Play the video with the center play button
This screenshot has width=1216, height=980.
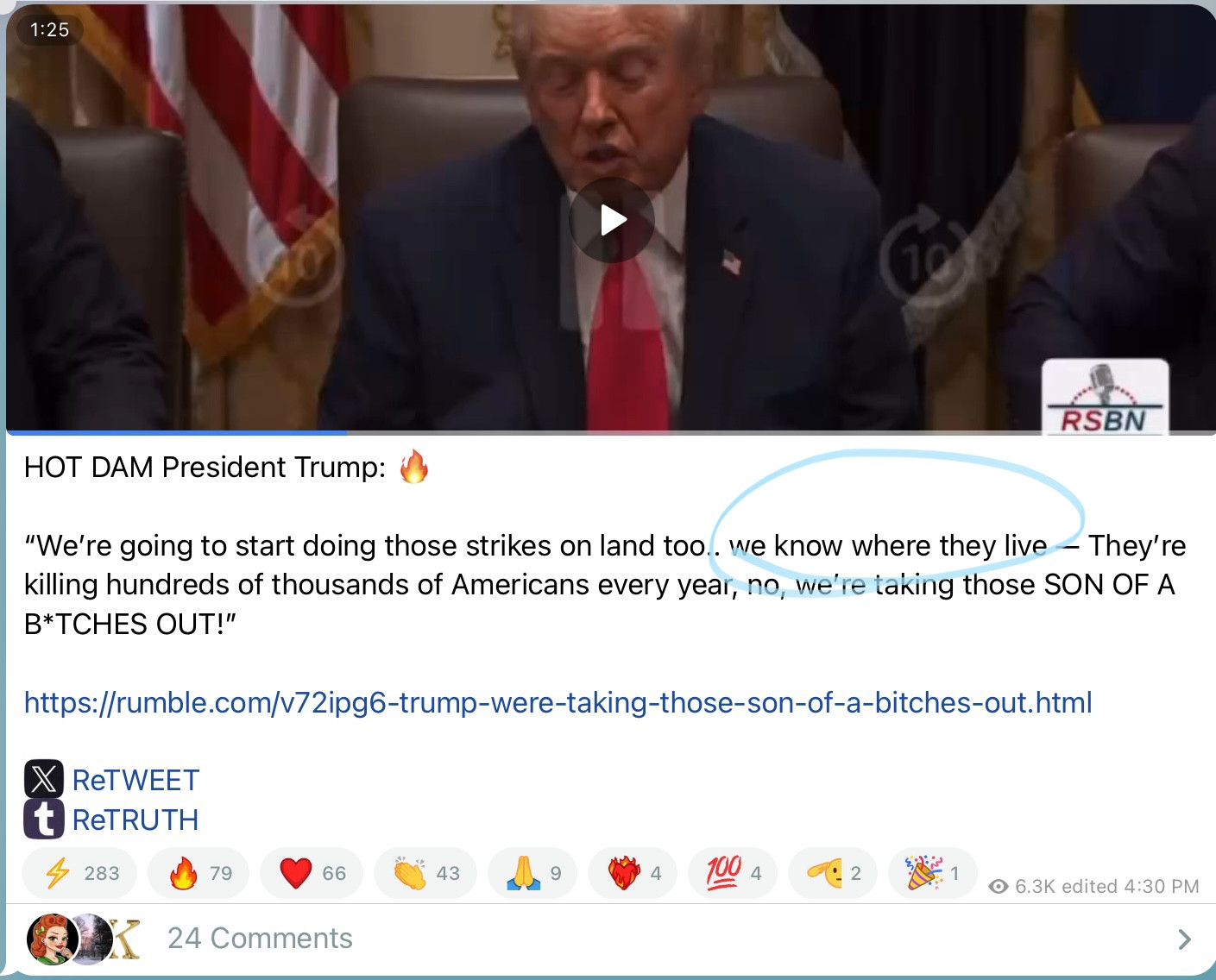tap(611, 220)
